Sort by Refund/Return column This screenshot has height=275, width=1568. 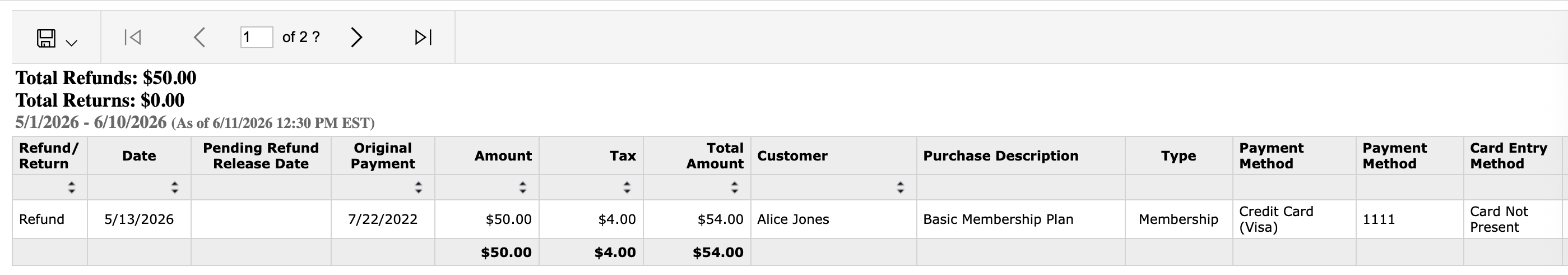pos(72,188)
